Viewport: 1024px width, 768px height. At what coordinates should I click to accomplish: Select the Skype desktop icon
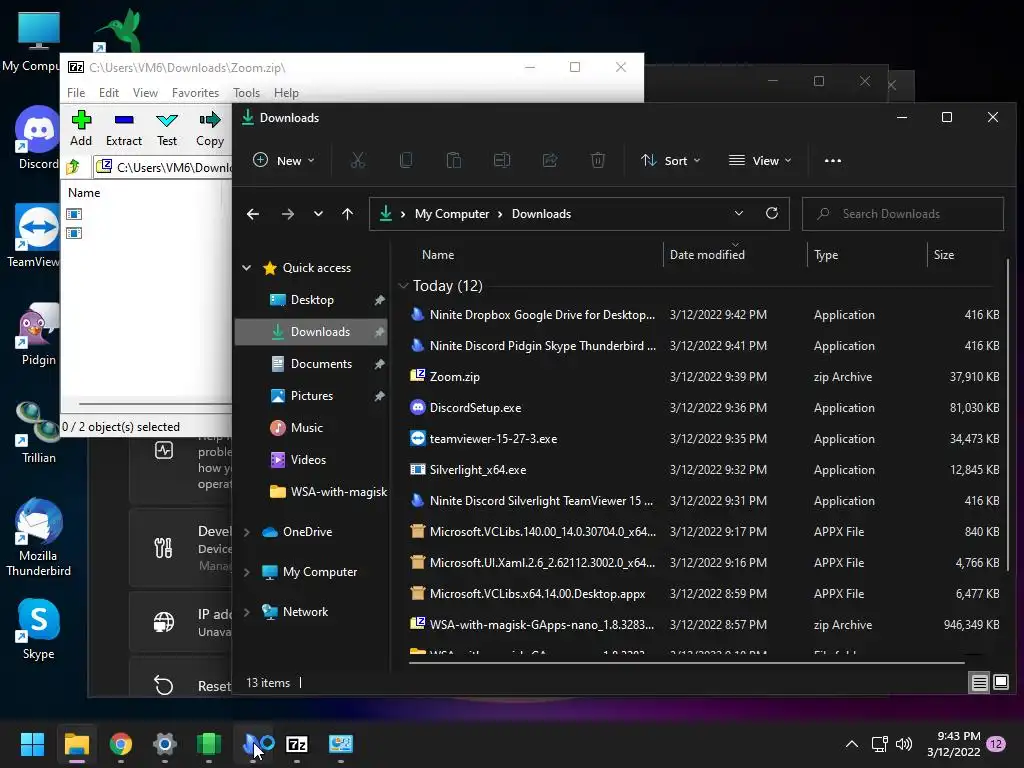pyautogui.click(x=39, y=629)
